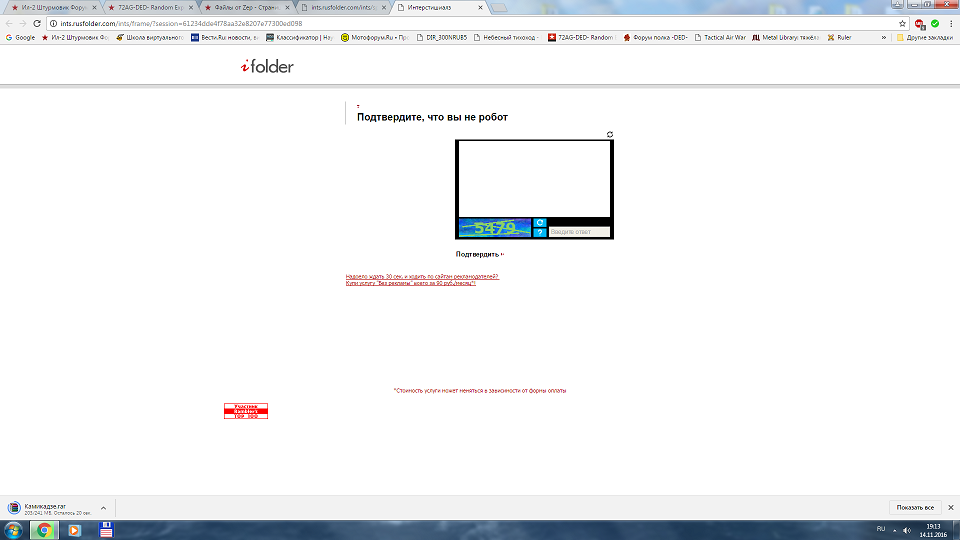Image resolution: width=960 pixels, height=540 pixels.
Task: Open the 'Небесный тихоход' bookmark
Action: [x=506, y=37]
